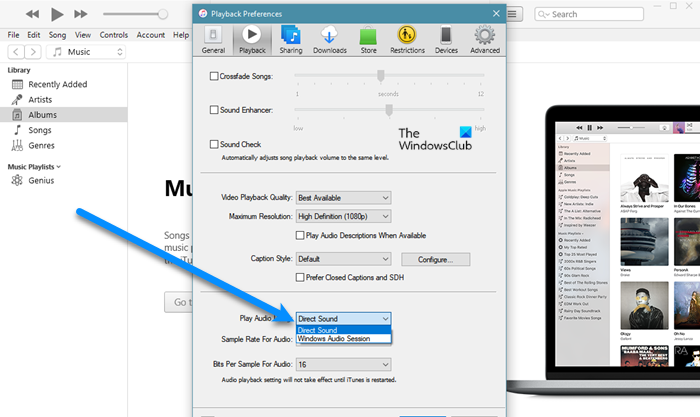The width and height of the screenshot is (700, 417).
Task: Open the View menu
Action: [83, 35]
